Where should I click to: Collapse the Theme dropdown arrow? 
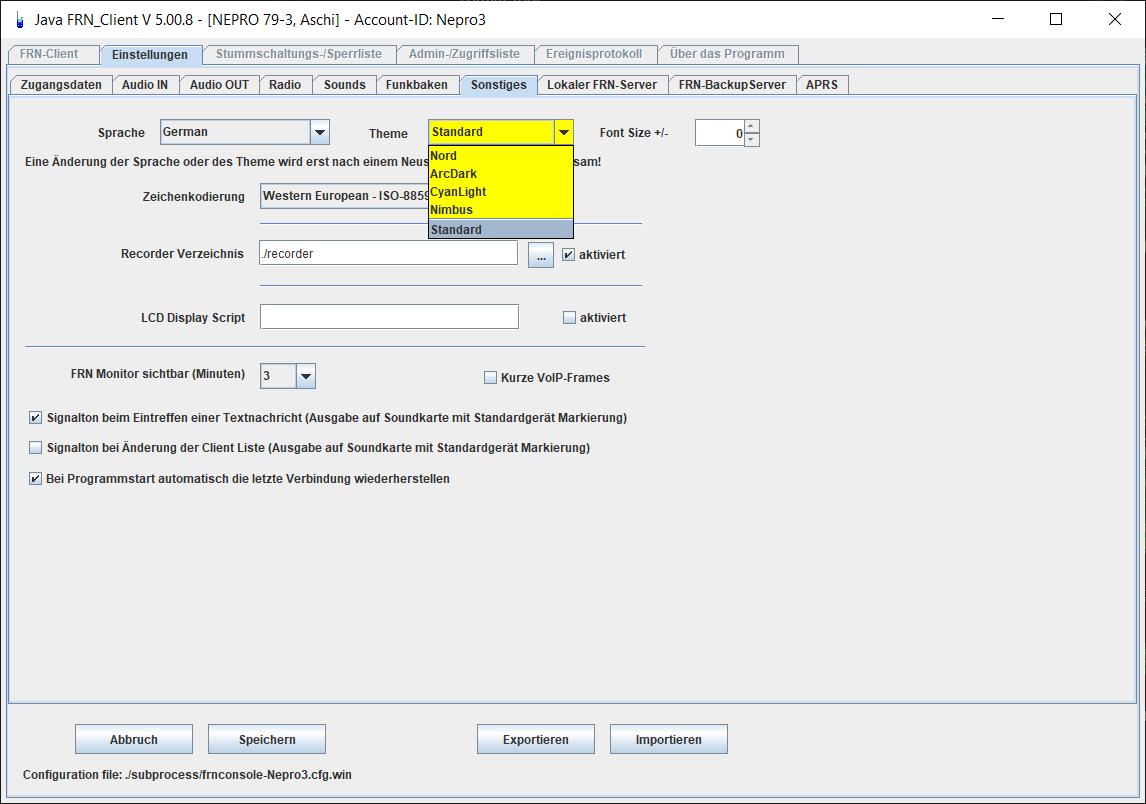coord(563,132)
